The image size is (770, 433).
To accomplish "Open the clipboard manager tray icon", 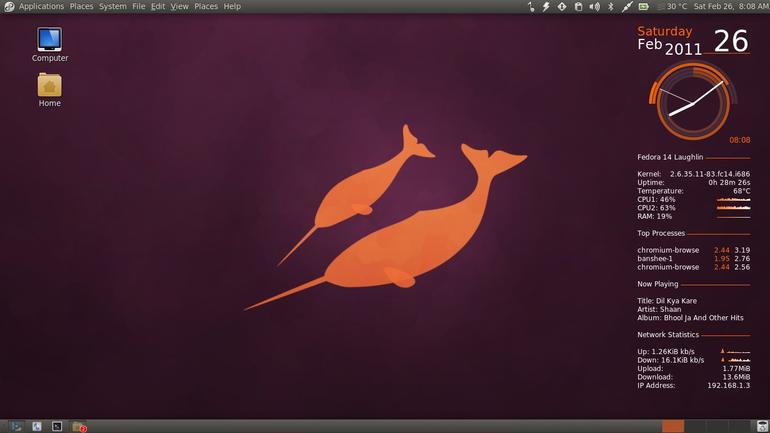I will tap(578, 6).
